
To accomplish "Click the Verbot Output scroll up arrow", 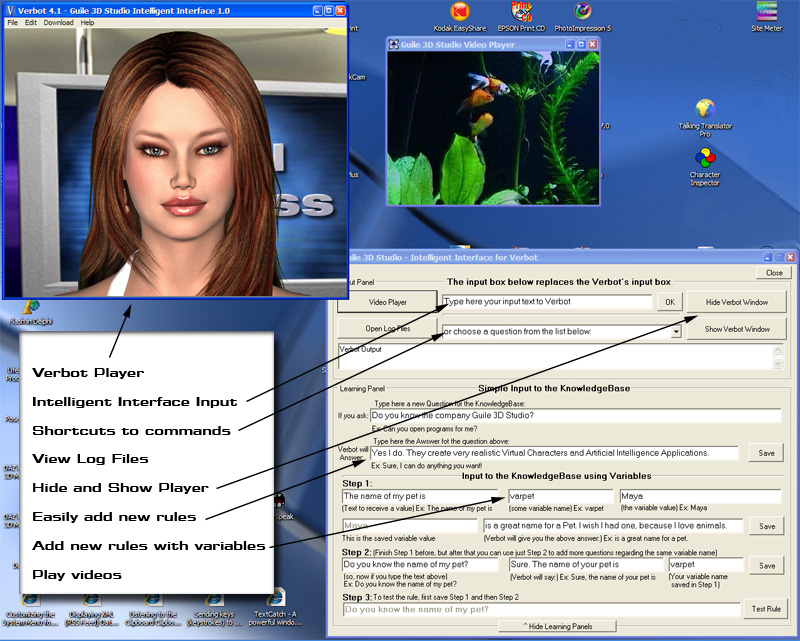I will [x=778, y=350].
